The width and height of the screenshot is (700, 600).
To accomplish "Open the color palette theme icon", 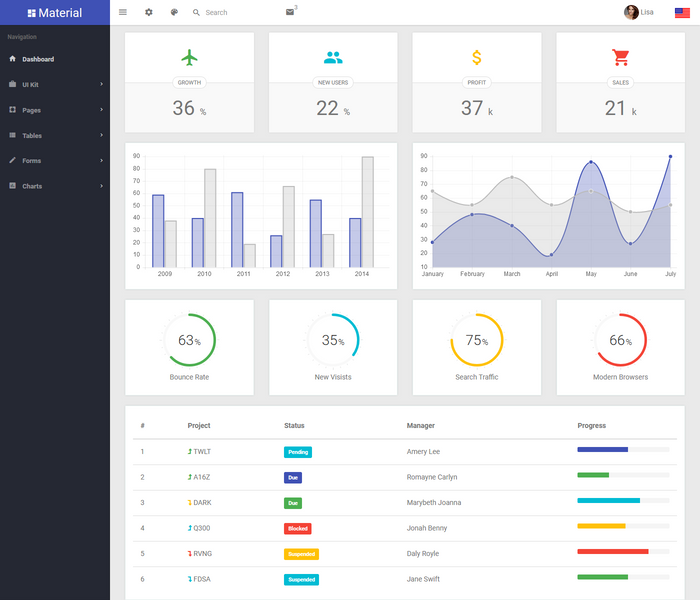I will 174,12.
